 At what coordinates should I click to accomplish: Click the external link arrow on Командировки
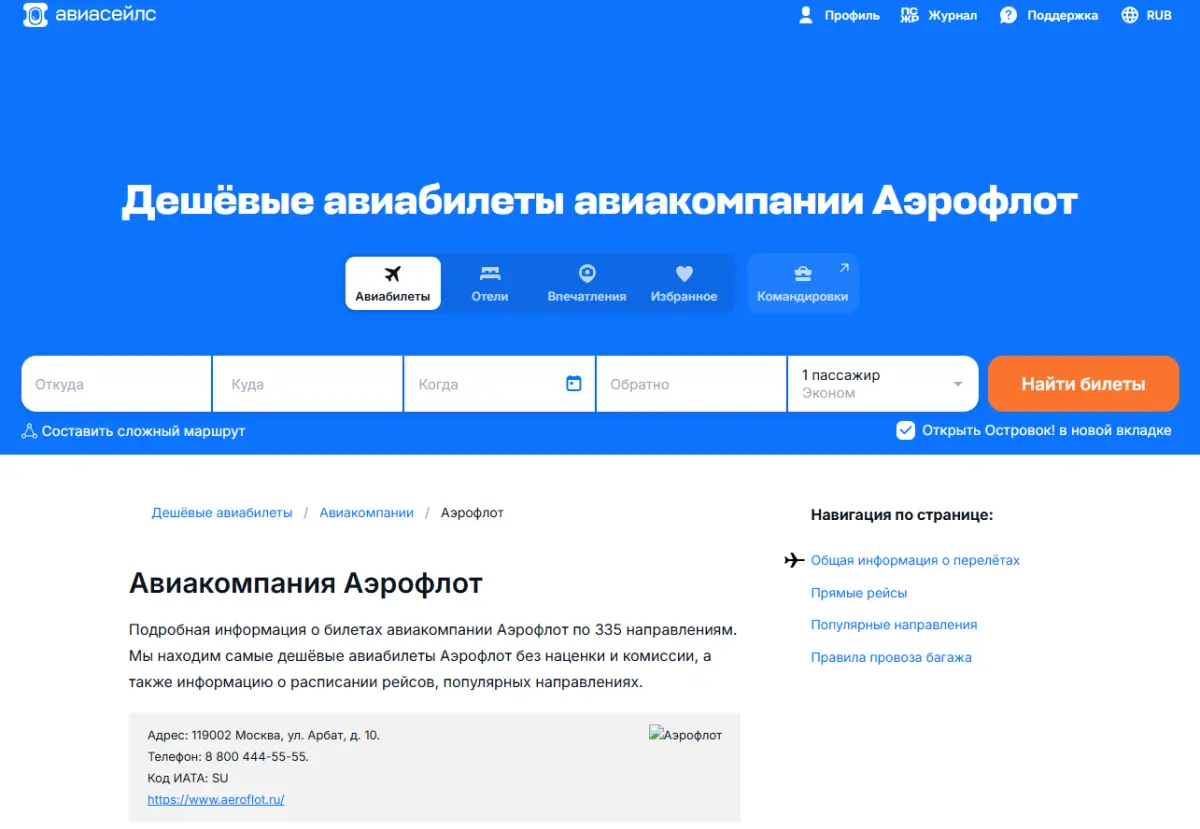[x=844, y=267]
